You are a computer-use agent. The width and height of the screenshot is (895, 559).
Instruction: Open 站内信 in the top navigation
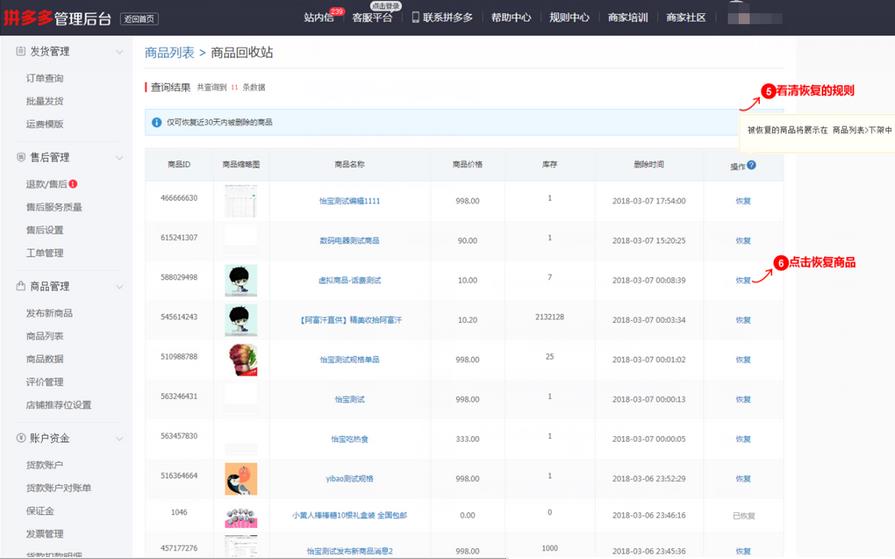tap(319, 18)
